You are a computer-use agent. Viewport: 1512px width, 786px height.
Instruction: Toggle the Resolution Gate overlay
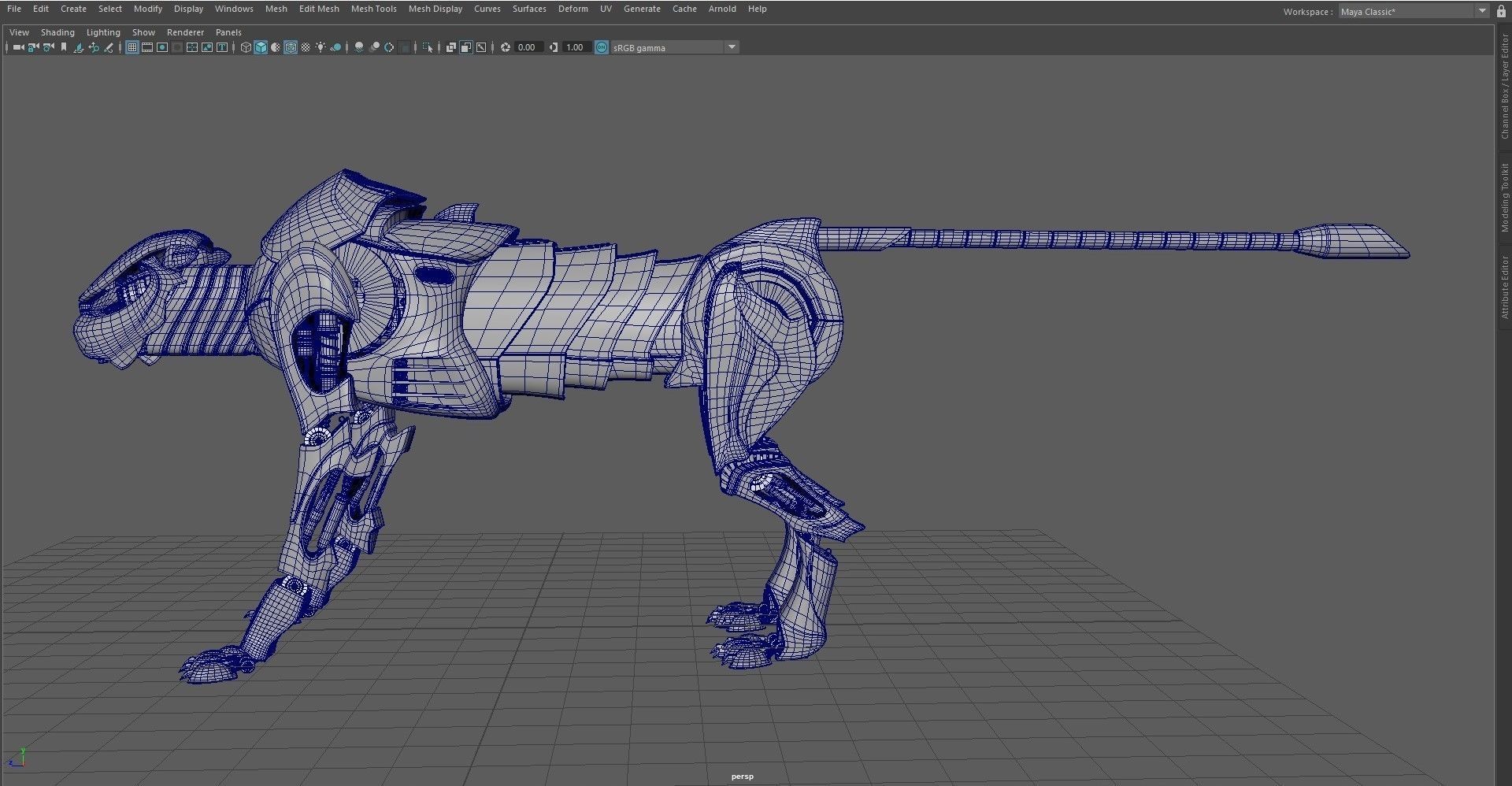(162, 47)
